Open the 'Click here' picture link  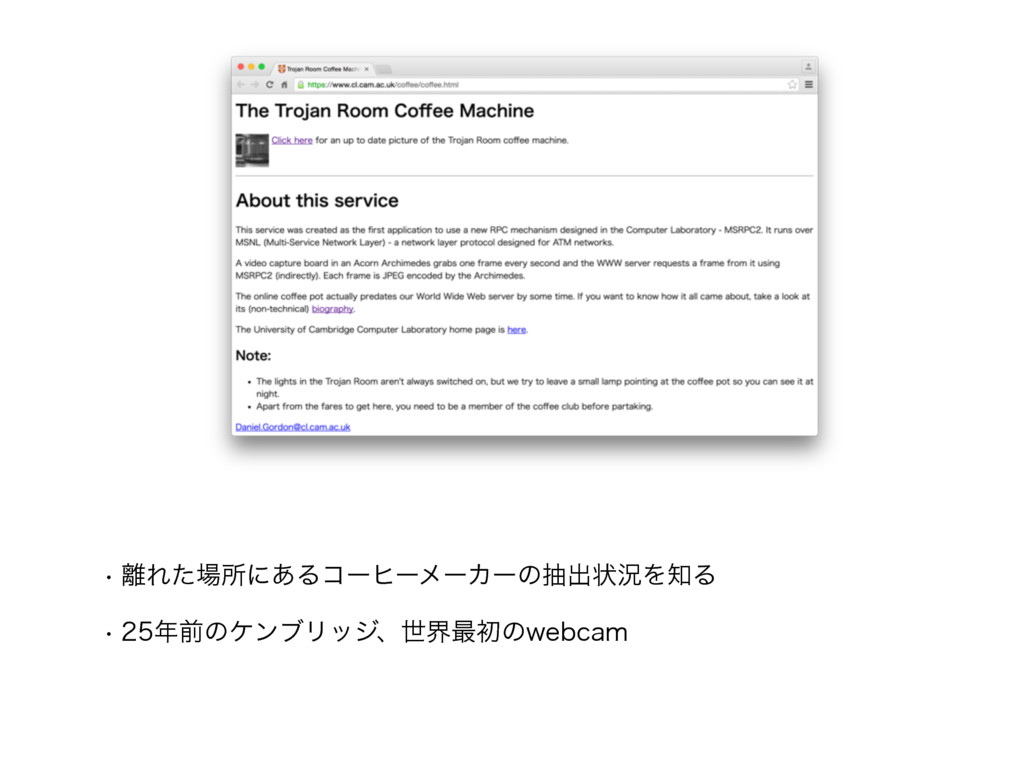[x=292, y=140]
